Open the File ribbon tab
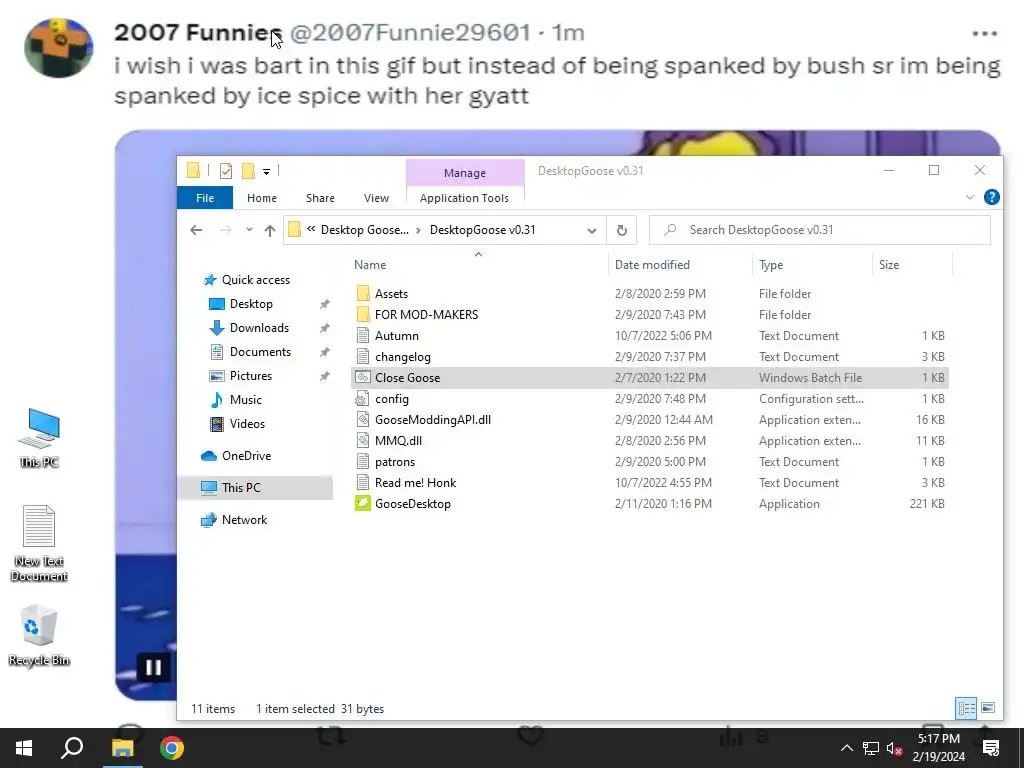 point(204,198)
